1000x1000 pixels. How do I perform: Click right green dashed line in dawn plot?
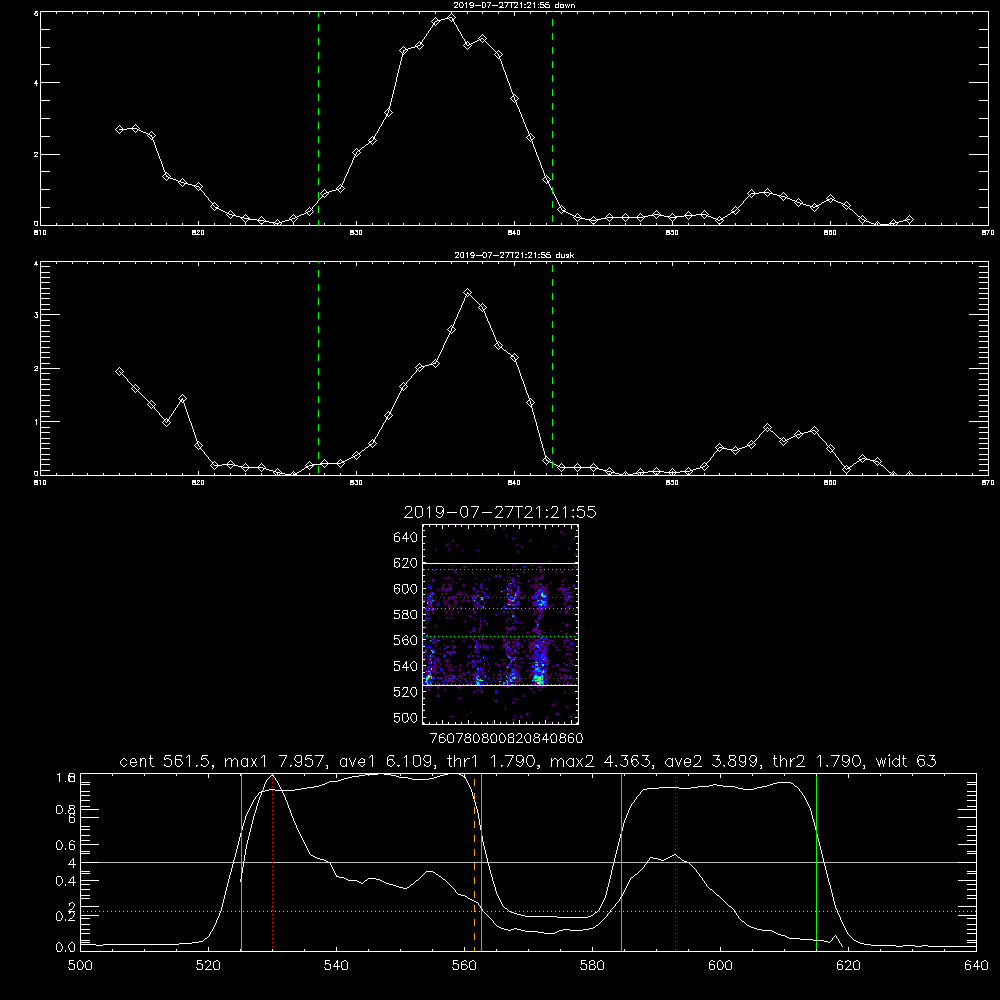tap(552, 121)
